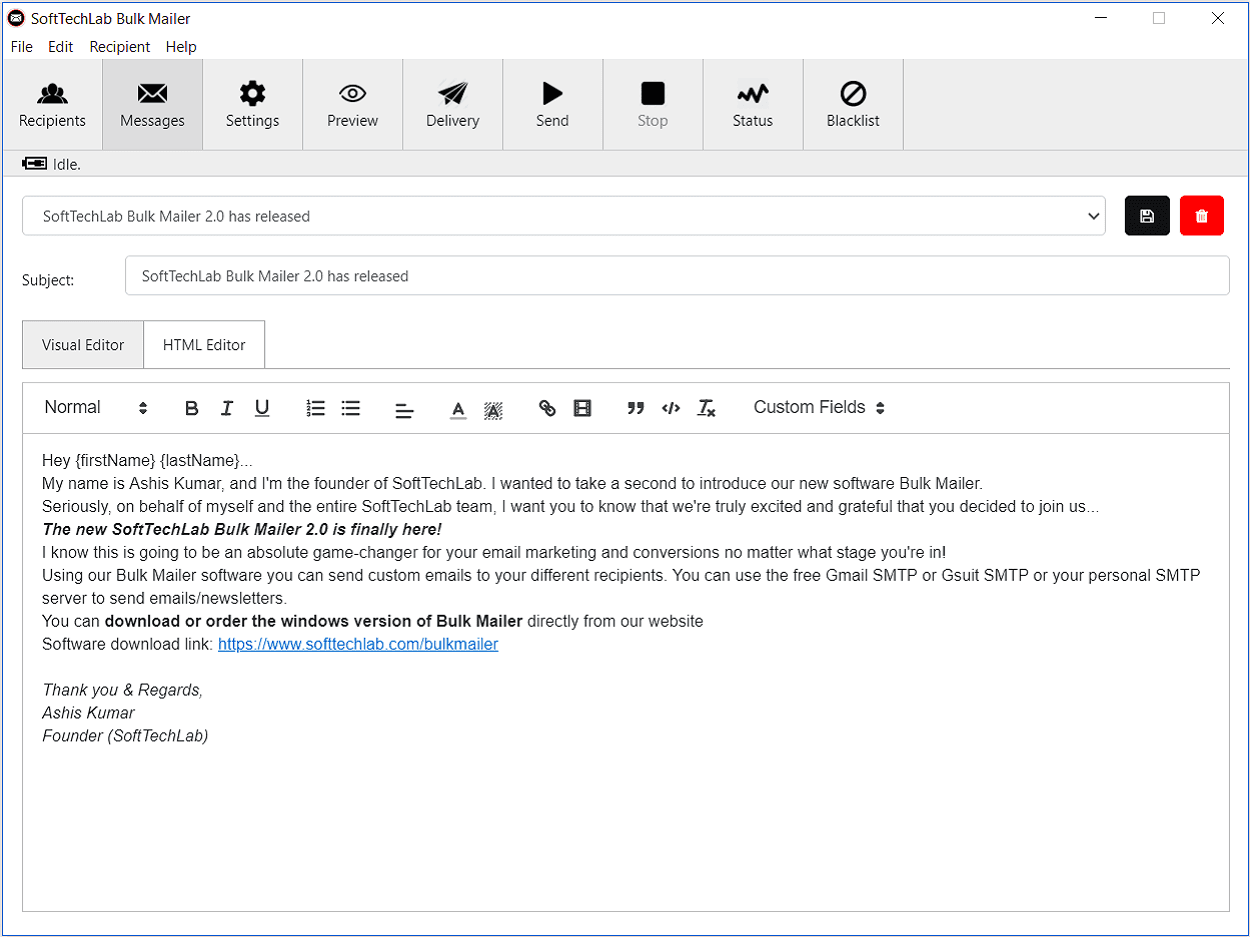The height and width of the screenshot is (937, 1250).
Task: Toggle underline formatting
Action: pos(262,408)
